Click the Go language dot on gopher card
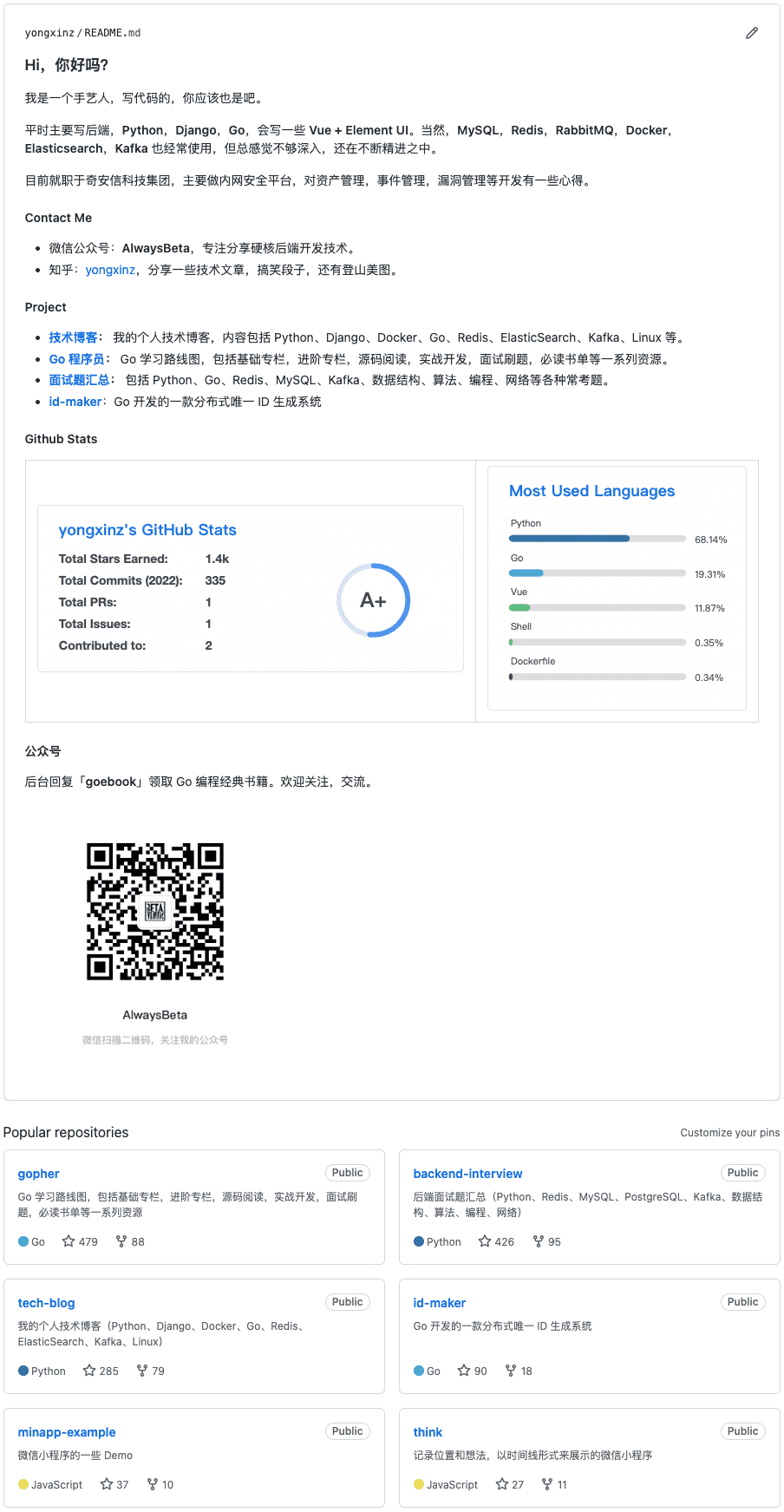This screenshot has width=784, height=1512. click(x=23, y=1241)
